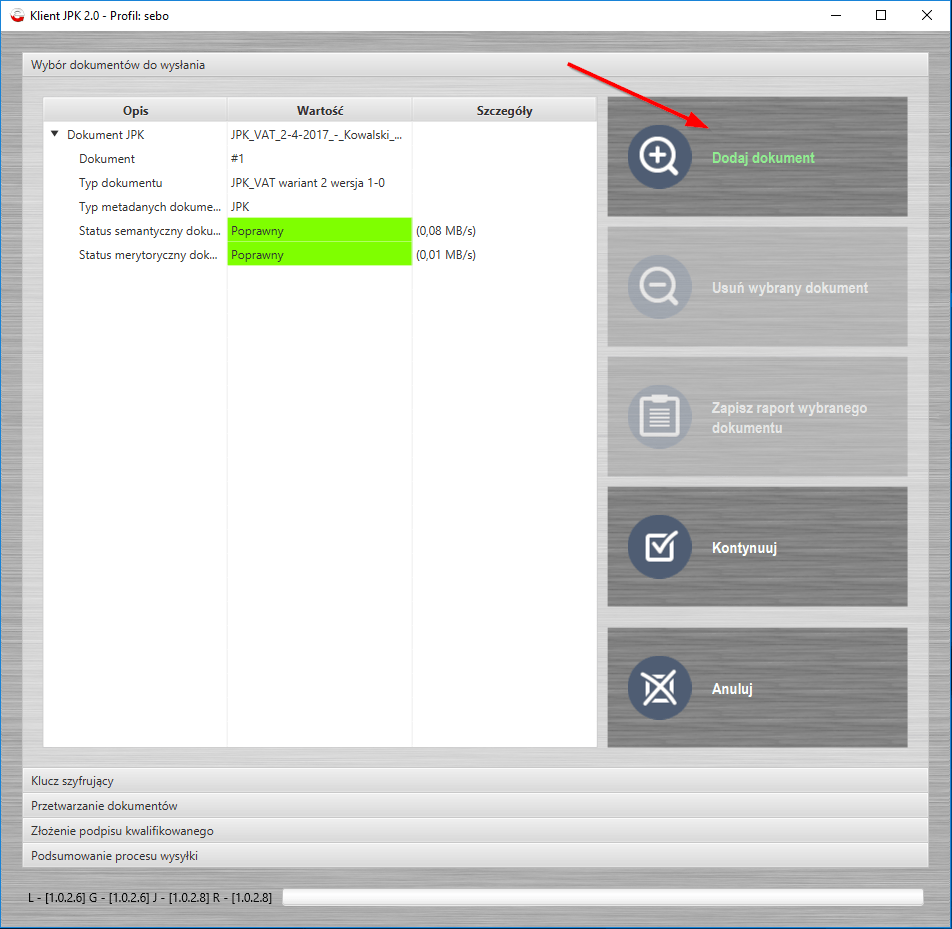The width and height of the screenshot is (952, 929).
Task: Select the green Poprawny semantic status cell
Action: tap(319, 231)
